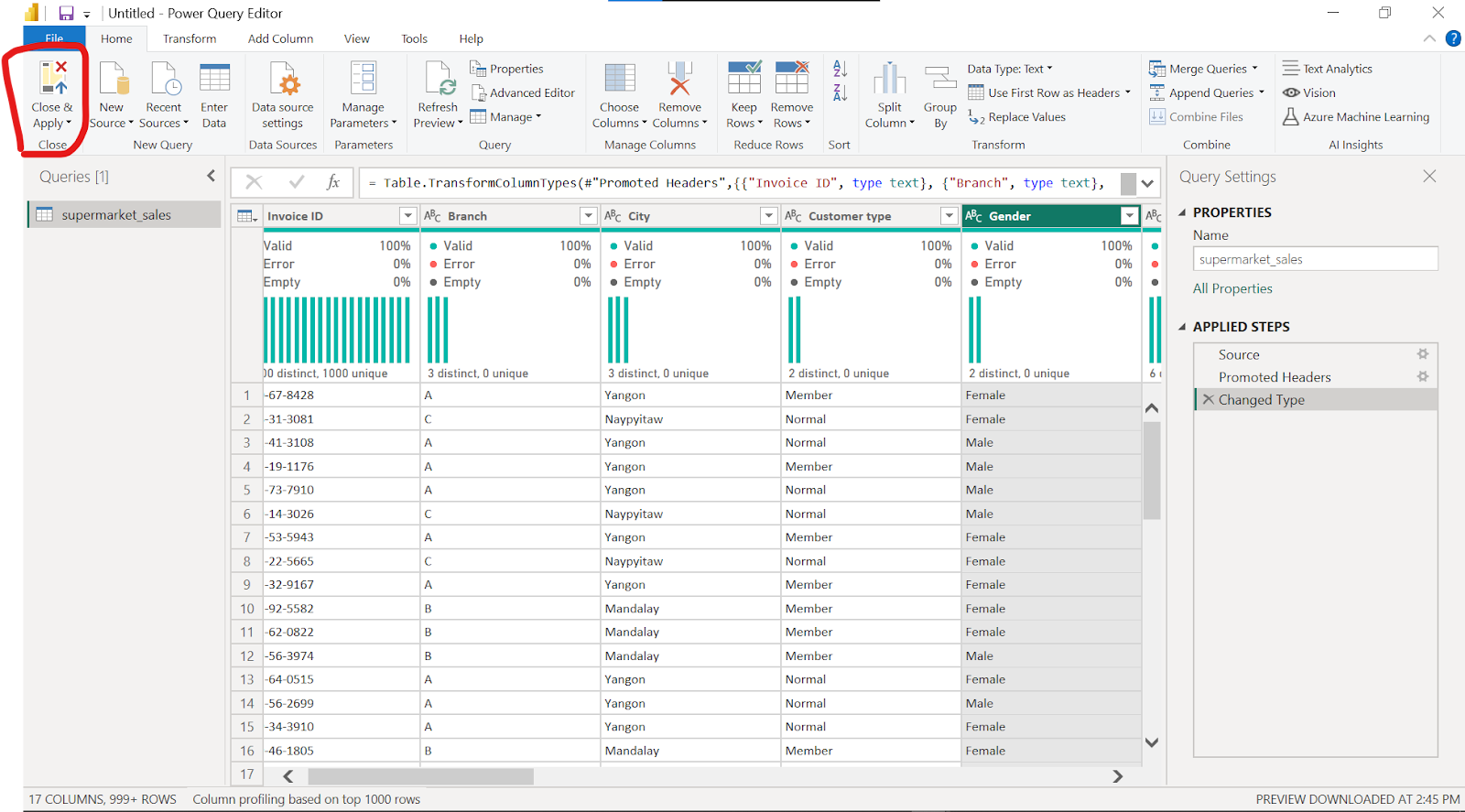
Task: Select the supermarket_sales query
Action: pos(125,214)
